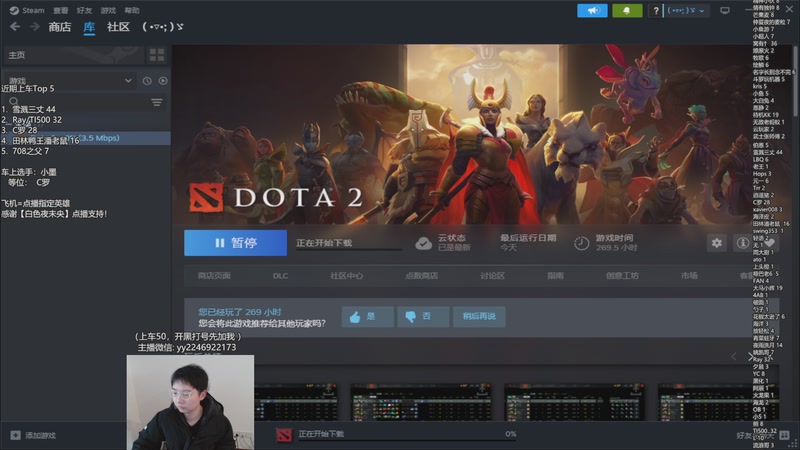Viewport: 800px width, 450px height.
Task: Open the 商店 (Store) tab
Action: pyautogui.click(x=60, y=27)
